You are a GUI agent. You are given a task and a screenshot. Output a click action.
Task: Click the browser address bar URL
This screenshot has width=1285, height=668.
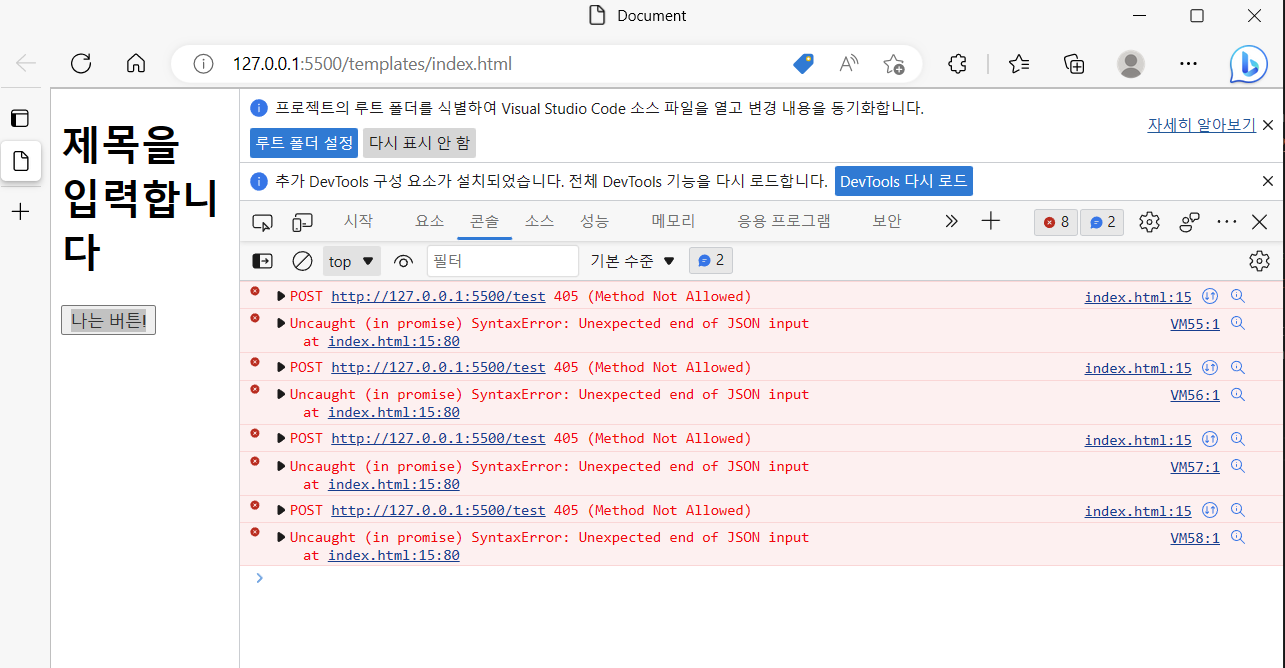[372, 64]
